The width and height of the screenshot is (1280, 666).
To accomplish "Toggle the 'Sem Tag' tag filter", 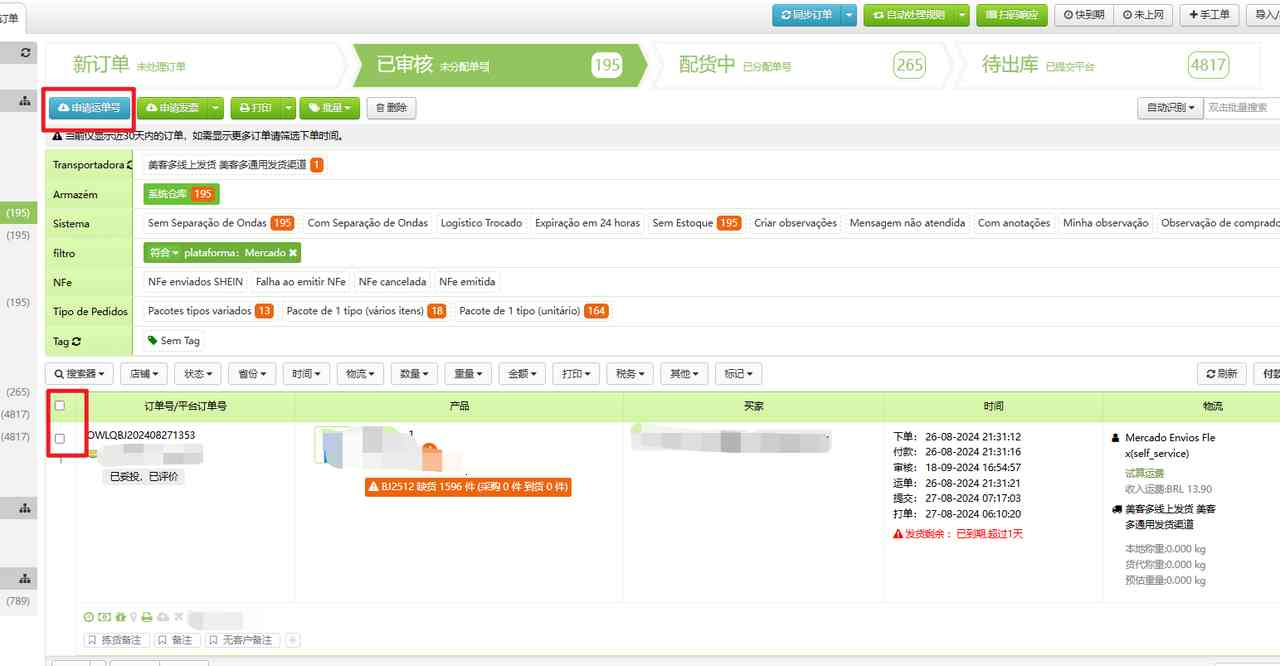I will click(x=173, y=341).
